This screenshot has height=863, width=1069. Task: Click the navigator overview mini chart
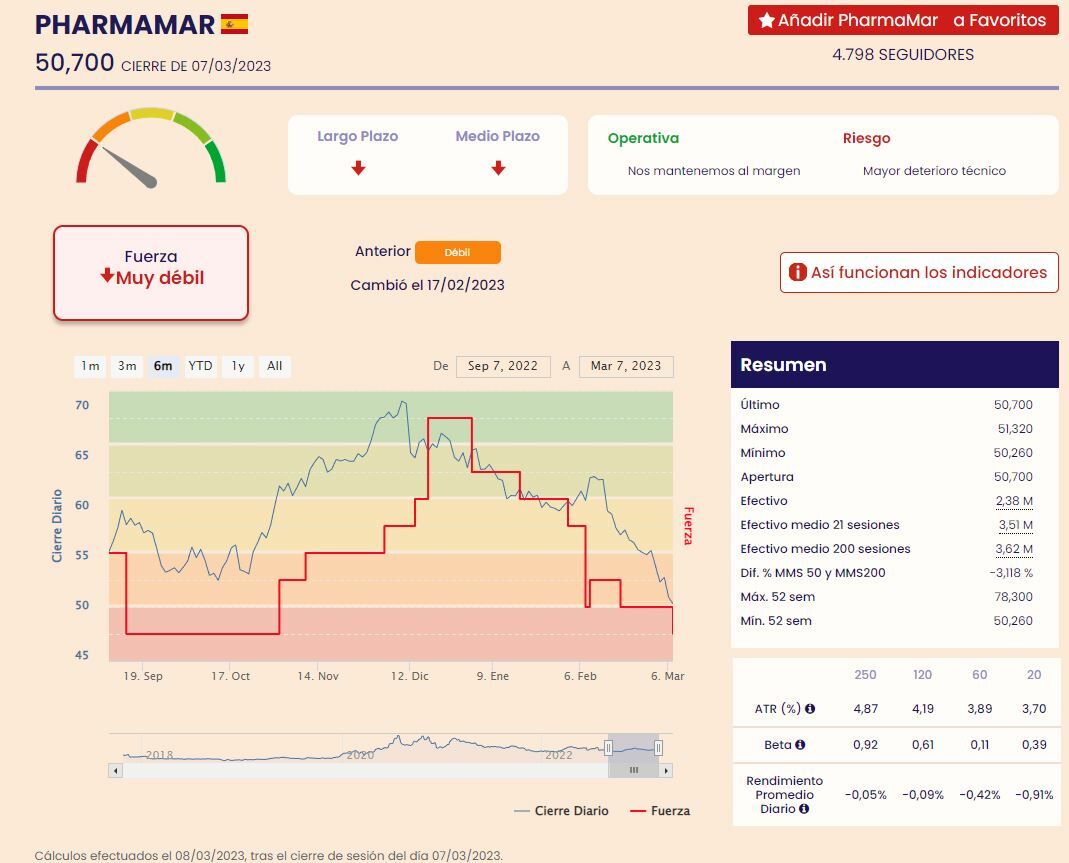(391, 748)
